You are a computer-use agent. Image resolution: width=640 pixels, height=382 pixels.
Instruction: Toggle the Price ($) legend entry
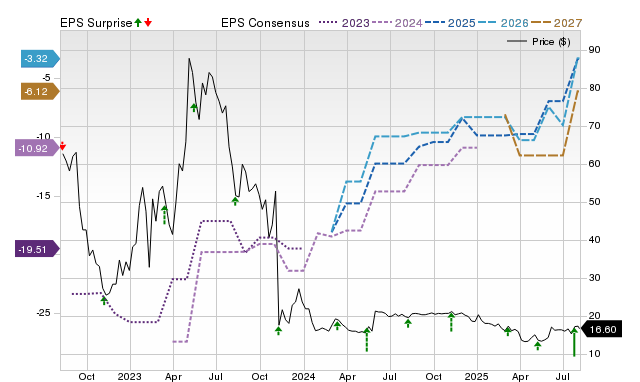[x=539, y=42]
